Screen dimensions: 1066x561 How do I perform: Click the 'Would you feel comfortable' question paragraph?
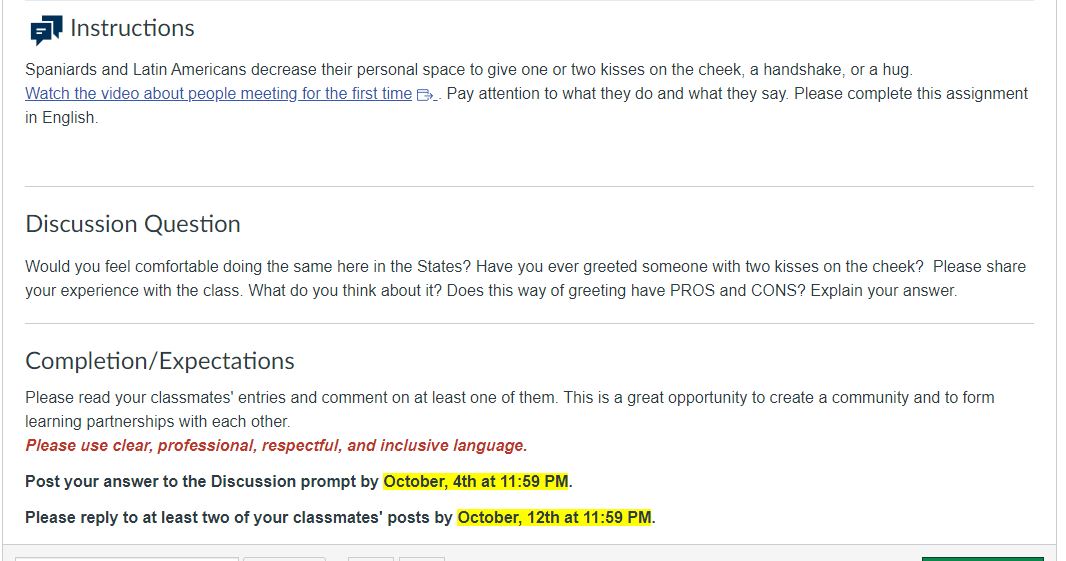coord(526,278)
